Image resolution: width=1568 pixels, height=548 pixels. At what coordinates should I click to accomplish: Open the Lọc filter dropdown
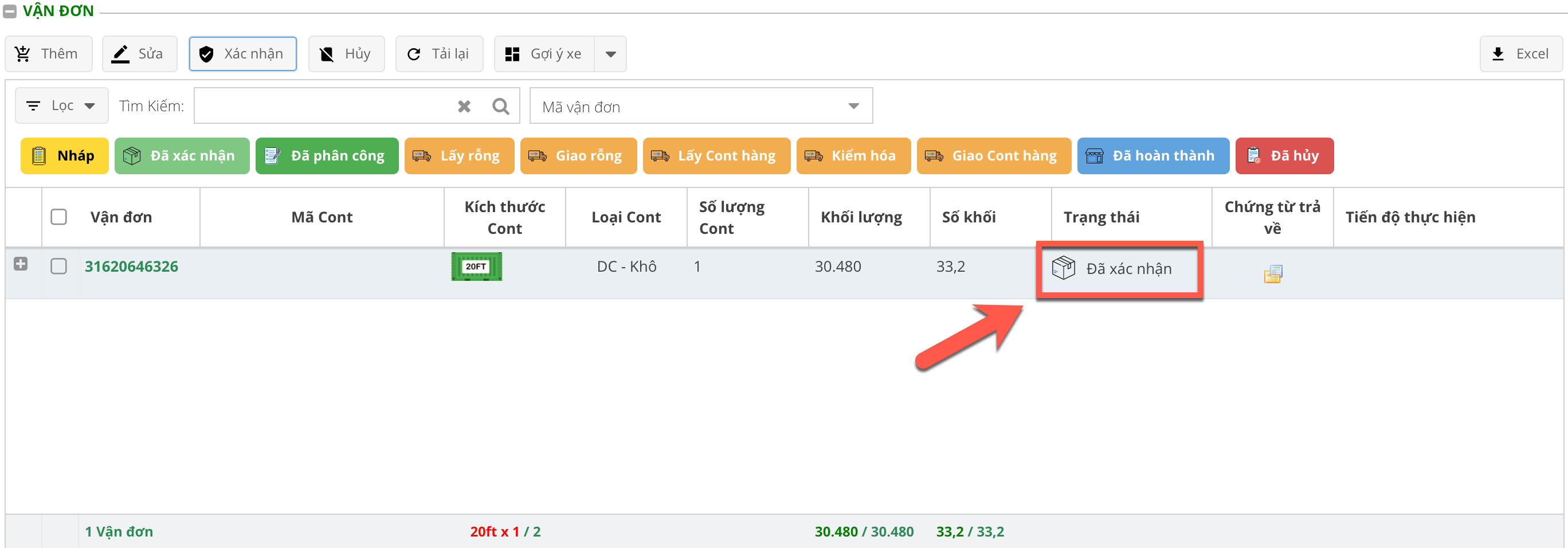coord(61,106)
